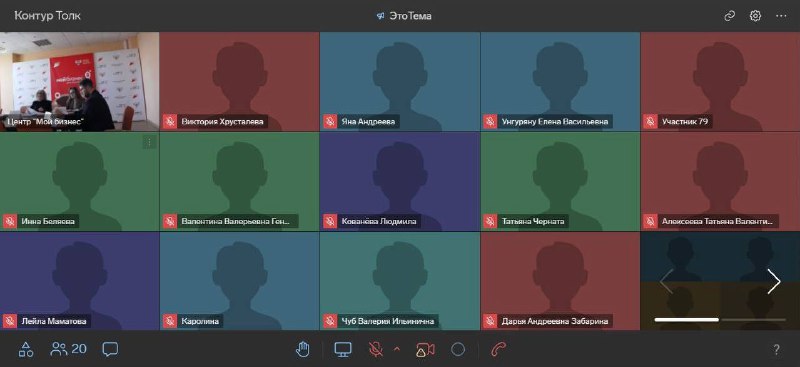Raise hand using the hand icon

click(303, 349)
